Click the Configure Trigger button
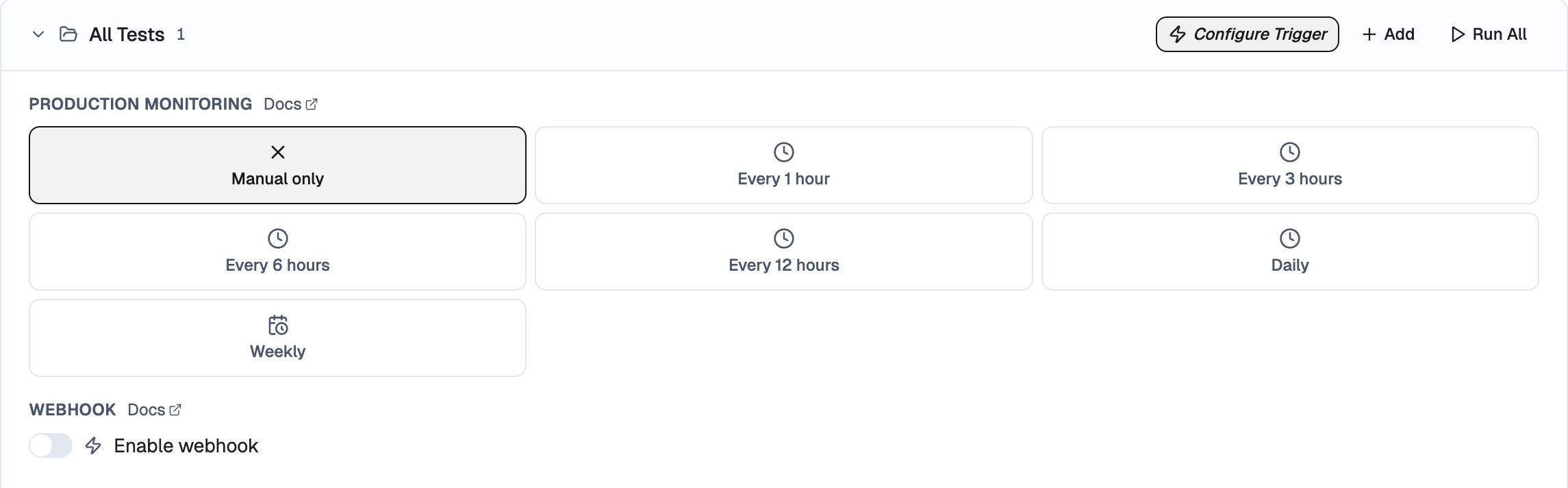Screen dimensions: 1568x488 [1247, 34]
